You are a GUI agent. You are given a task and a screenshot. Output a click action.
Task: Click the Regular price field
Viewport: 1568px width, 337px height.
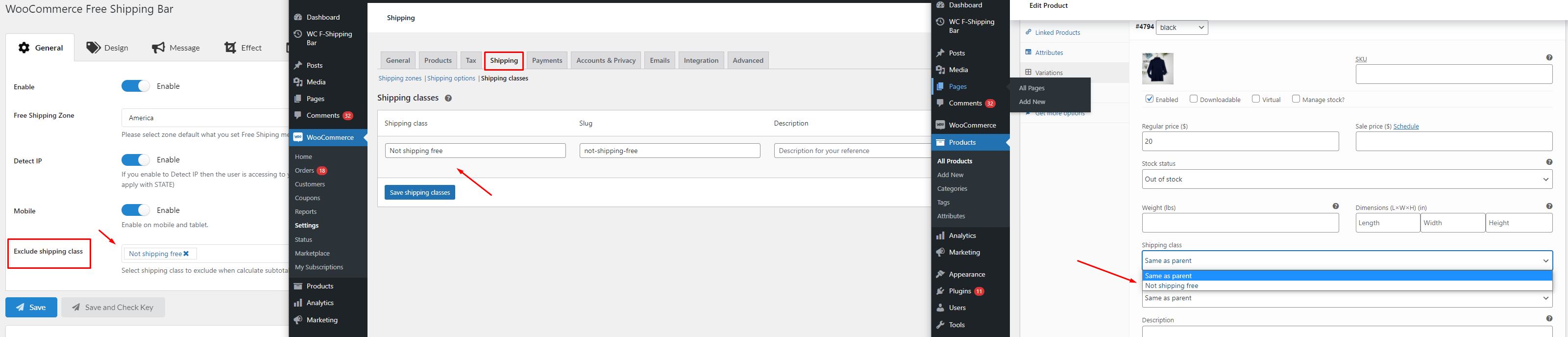(1241, 141)
